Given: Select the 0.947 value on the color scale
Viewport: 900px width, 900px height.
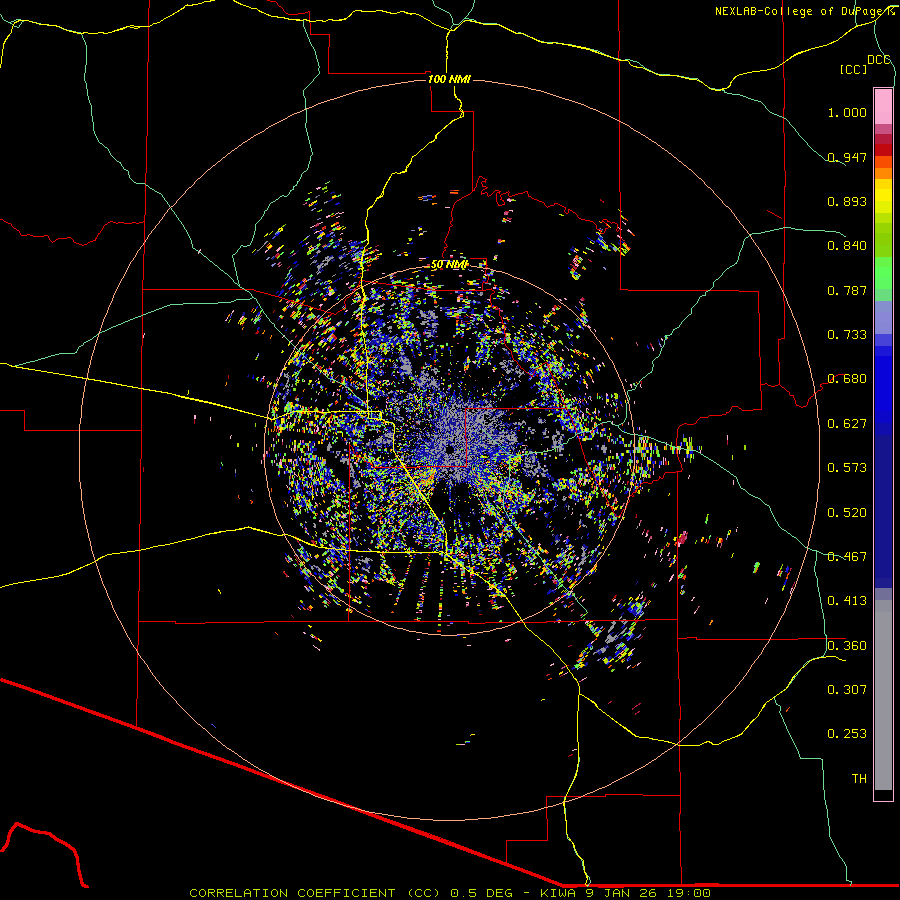Looking at the screenshot, I should coord(847,157).
